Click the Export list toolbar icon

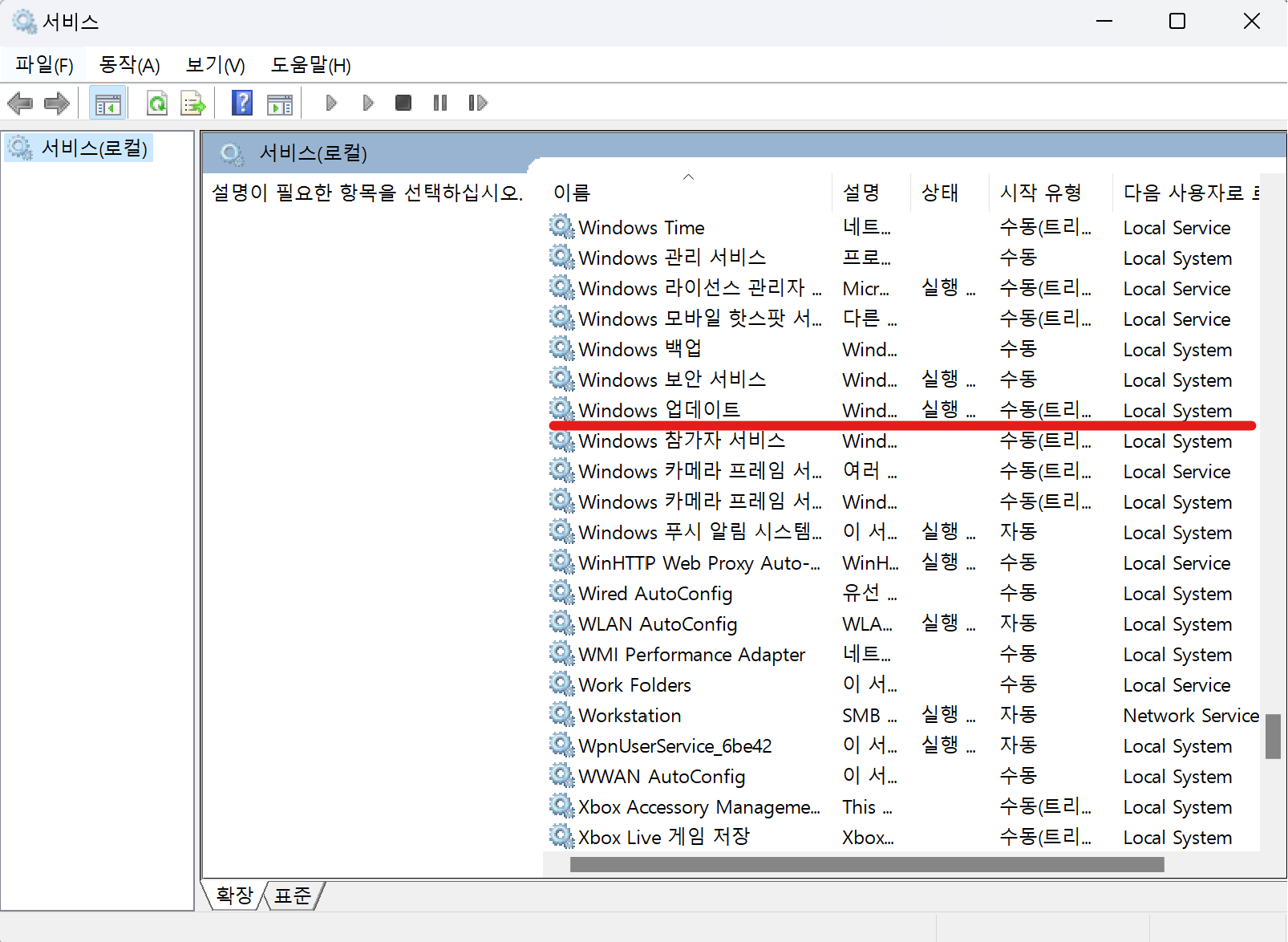[193, 104]
